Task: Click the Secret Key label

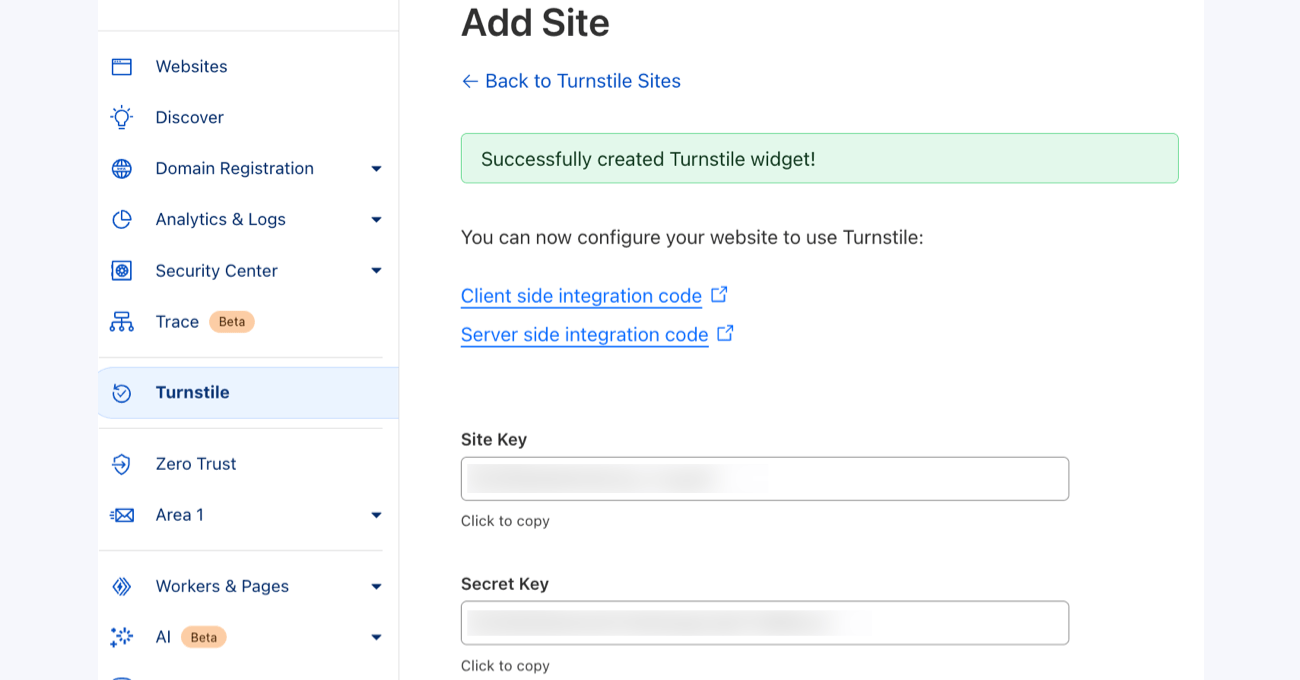Action: 505,584
